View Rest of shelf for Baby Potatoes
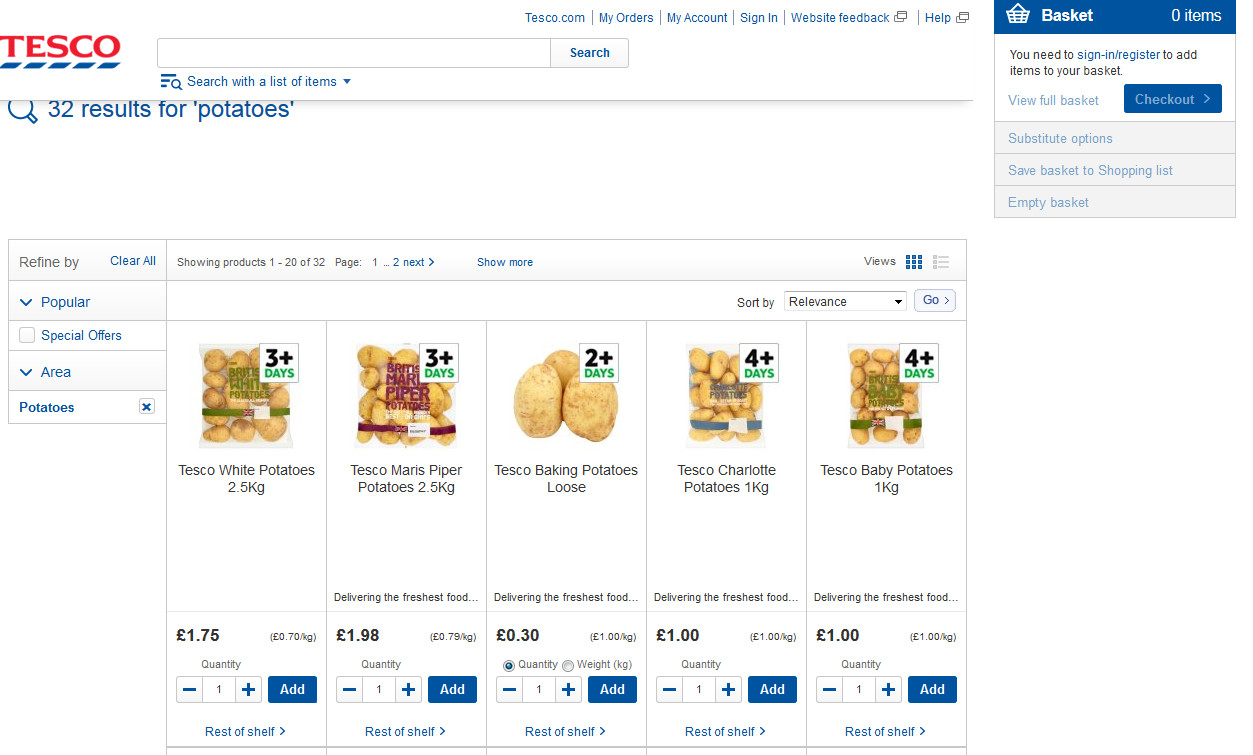Image resolution: width=1253 pixels, height=755 pixels. (885, 731)
